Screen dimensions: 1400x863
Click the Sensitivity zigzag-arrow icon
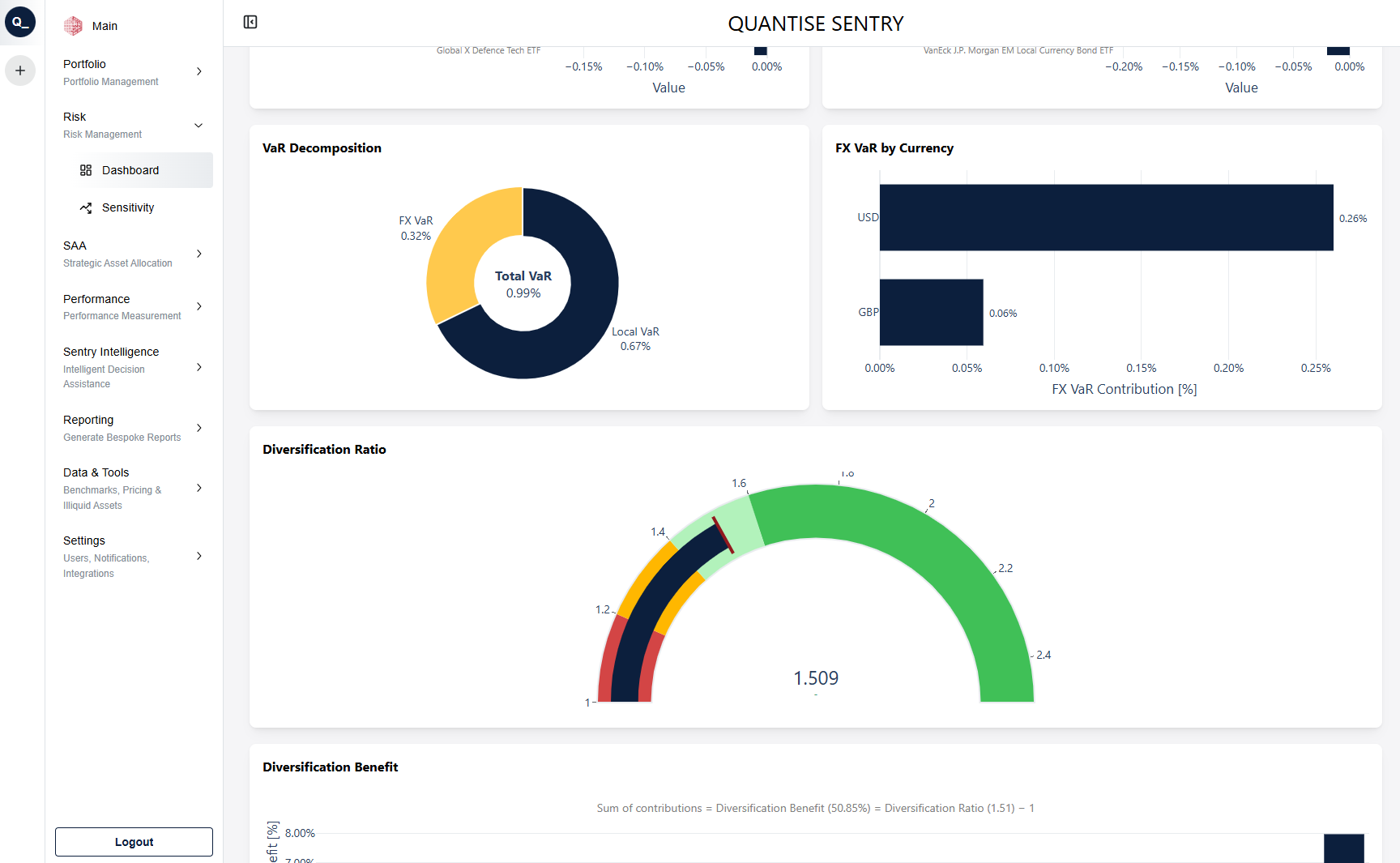click(87, 207)
